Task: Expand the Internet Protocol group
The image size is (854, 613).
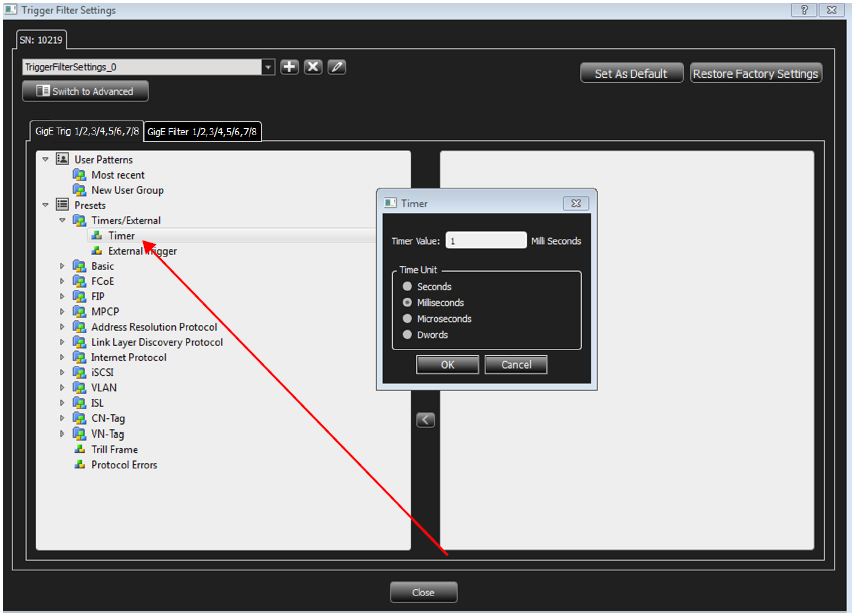Action: click(62, 358)
